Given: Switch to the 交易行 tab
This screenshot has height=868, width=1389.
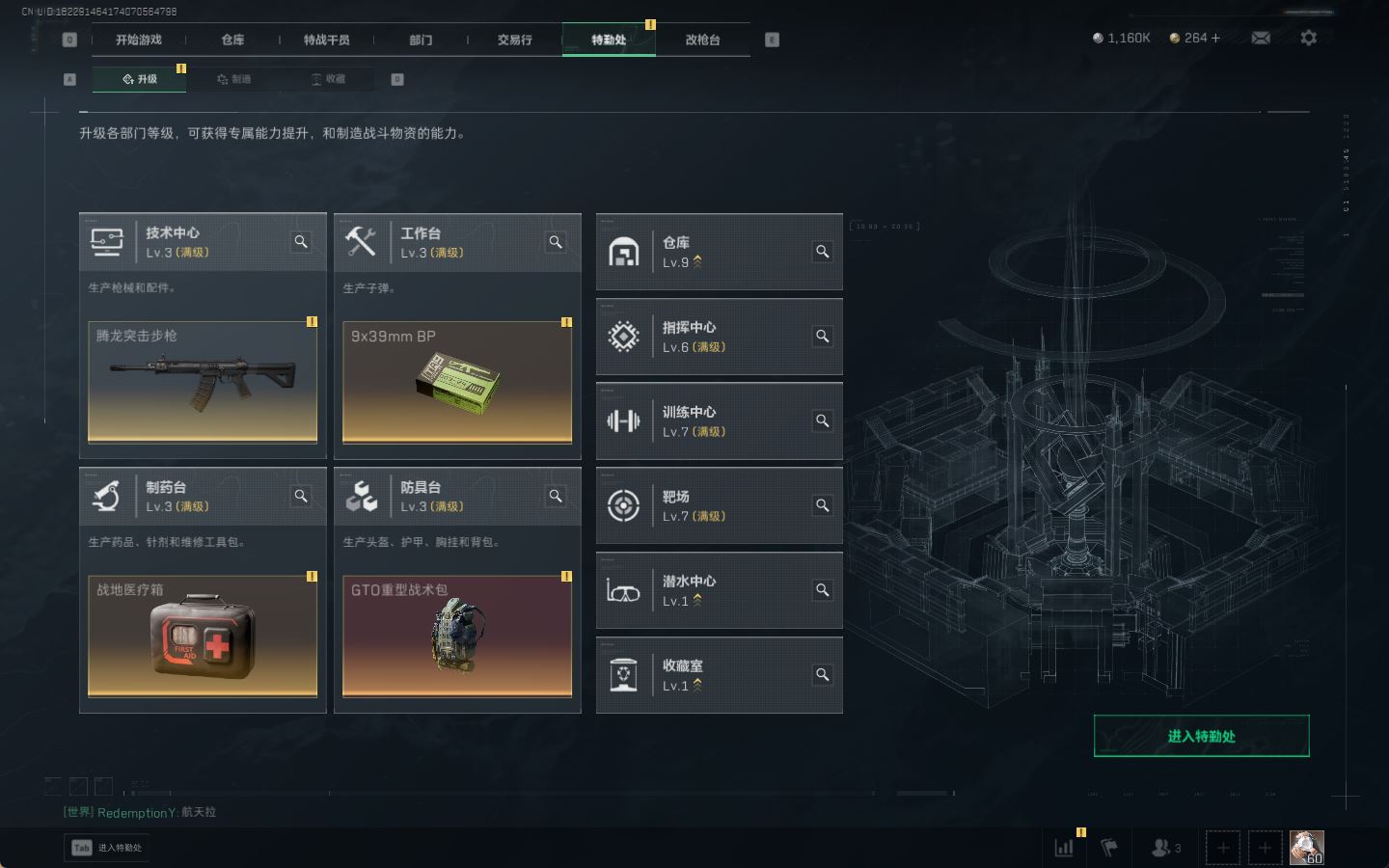Looking at the screenshot, I should (x=515, y=40).
